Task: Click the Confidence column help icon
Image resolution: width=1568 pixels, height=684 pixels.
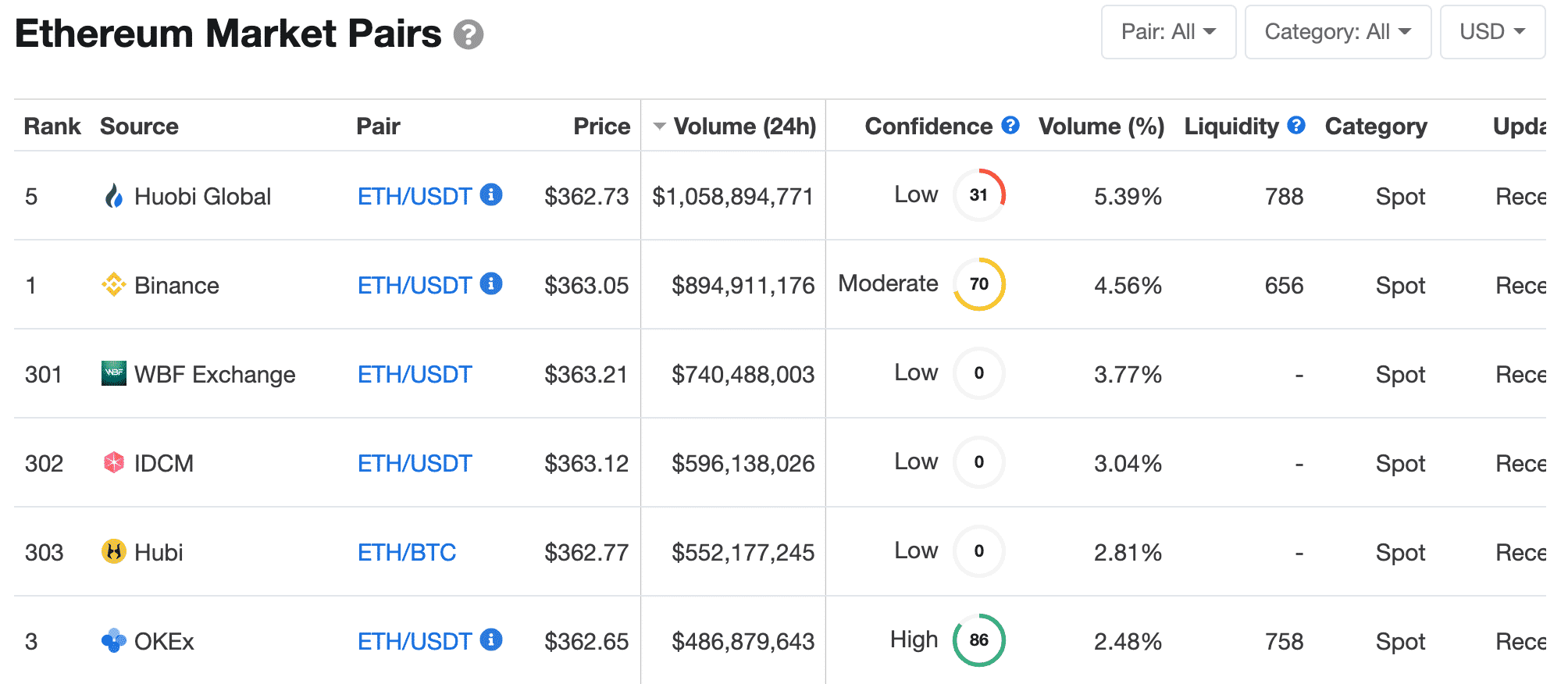Action: pos(1010,125)
